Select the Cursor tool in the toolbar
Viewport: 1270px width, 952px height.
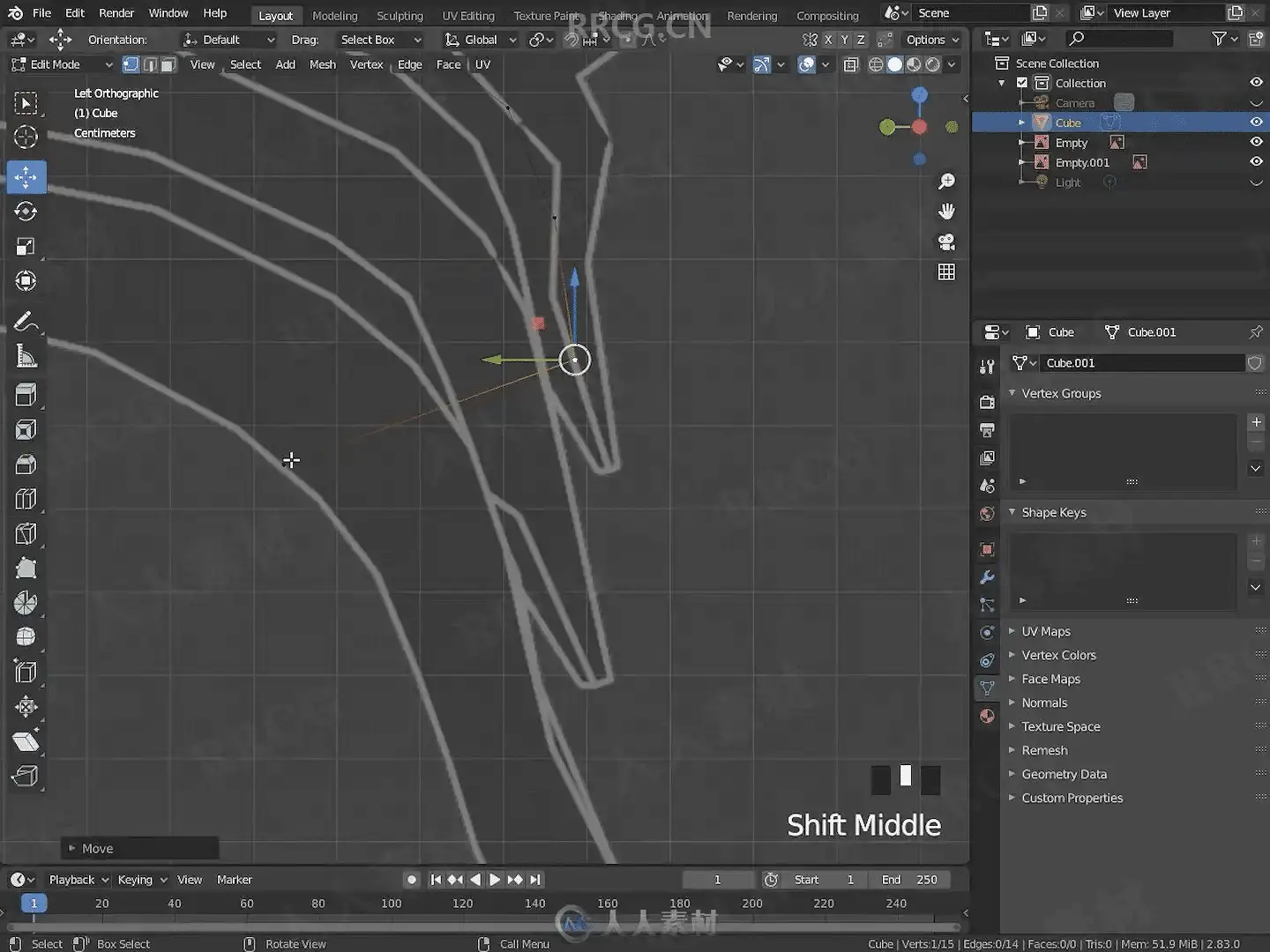point(26,137)
